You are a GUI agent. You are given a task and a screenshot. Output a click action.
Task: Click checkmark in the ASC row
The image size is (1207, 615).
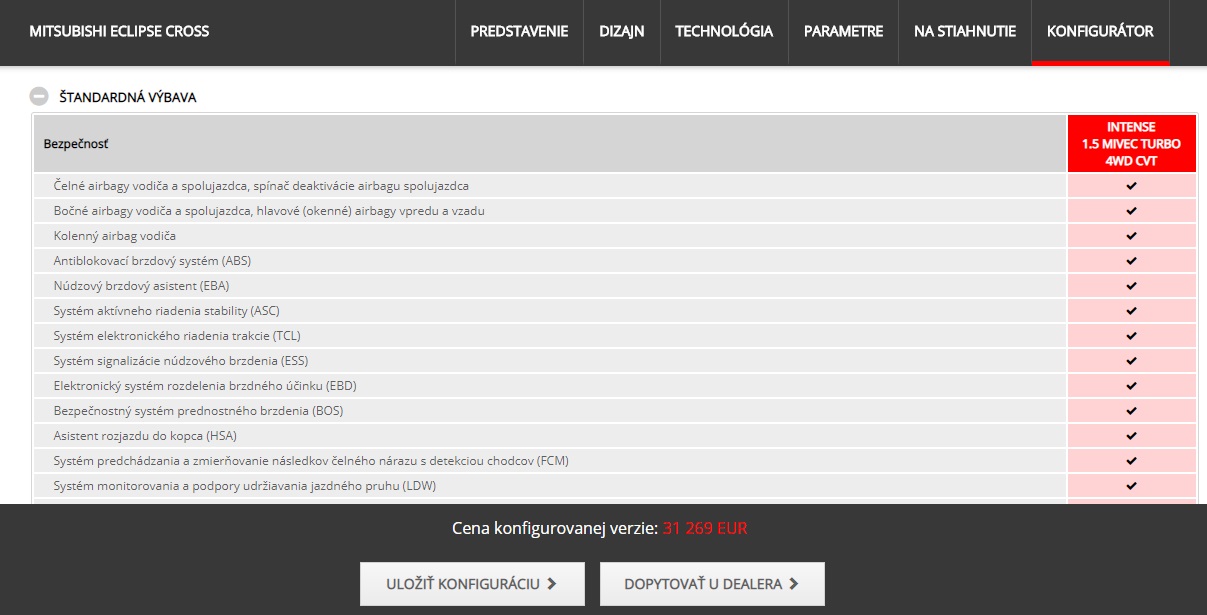pyautogui.click(x=1131, y=311)
